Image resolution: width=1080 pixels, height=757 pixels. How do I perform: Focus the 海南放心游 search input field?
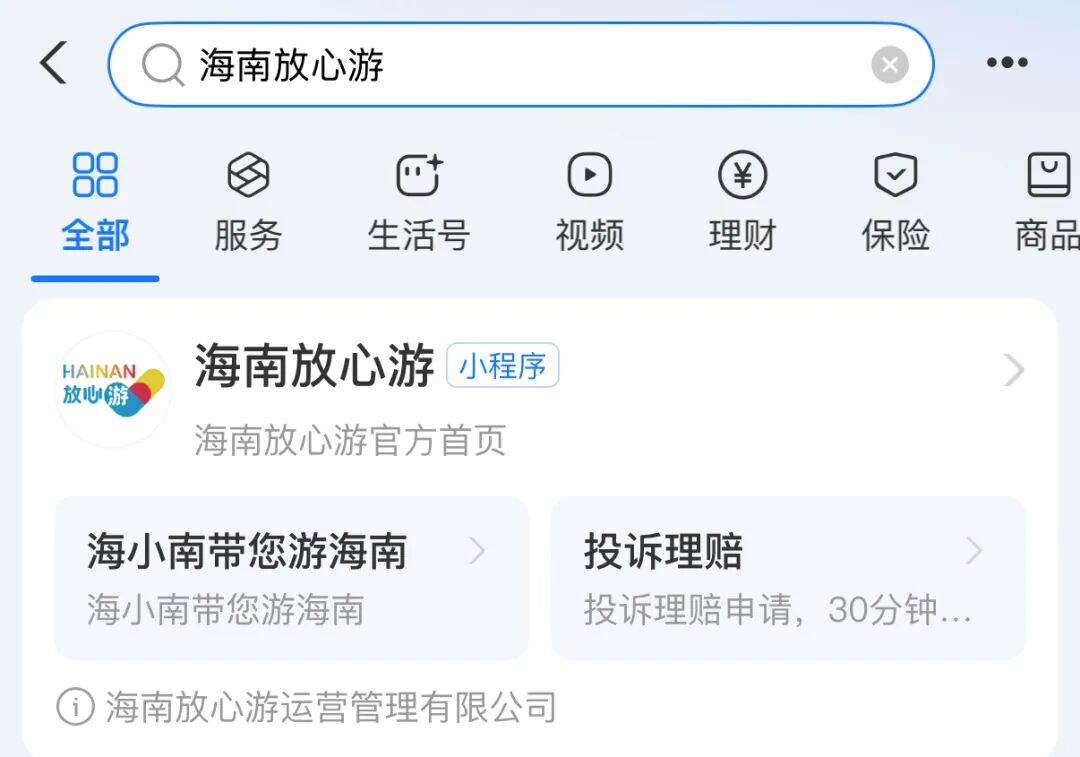(x=521, y=65)
